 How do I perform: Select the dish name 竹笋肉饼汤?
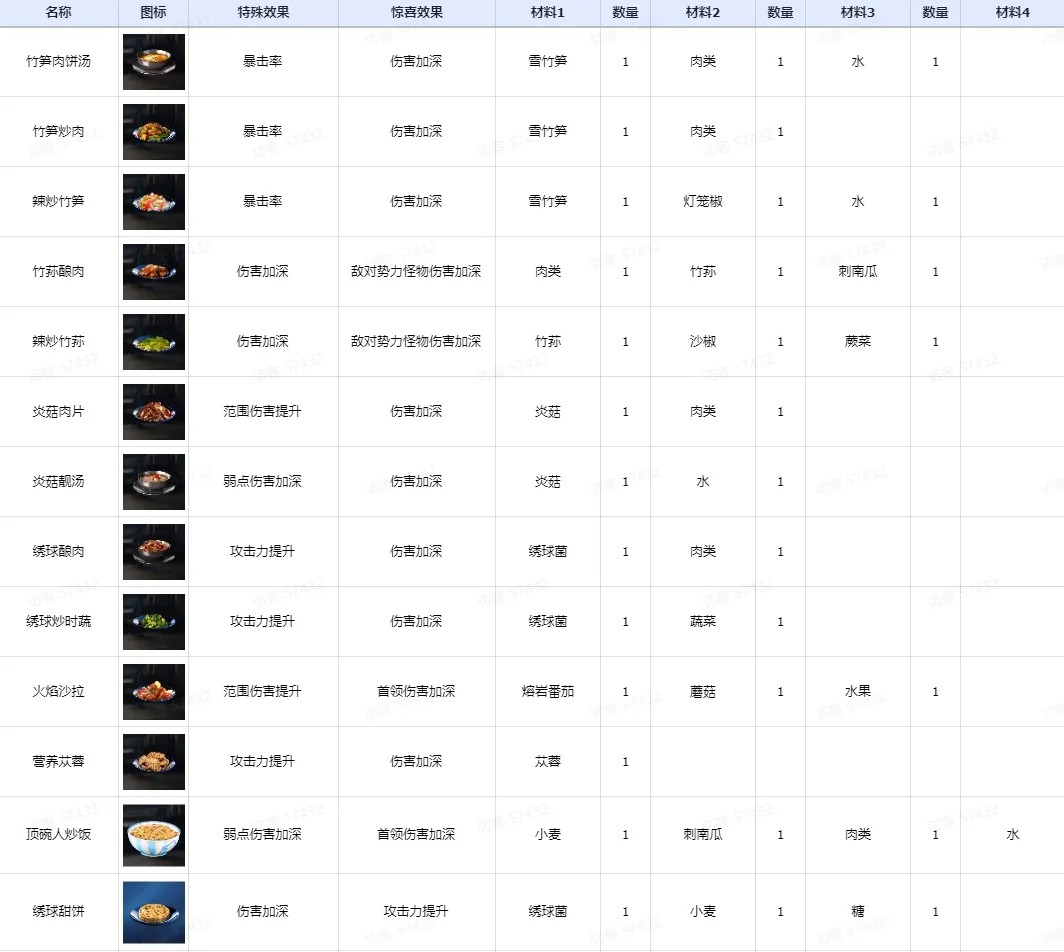point(58,61)
